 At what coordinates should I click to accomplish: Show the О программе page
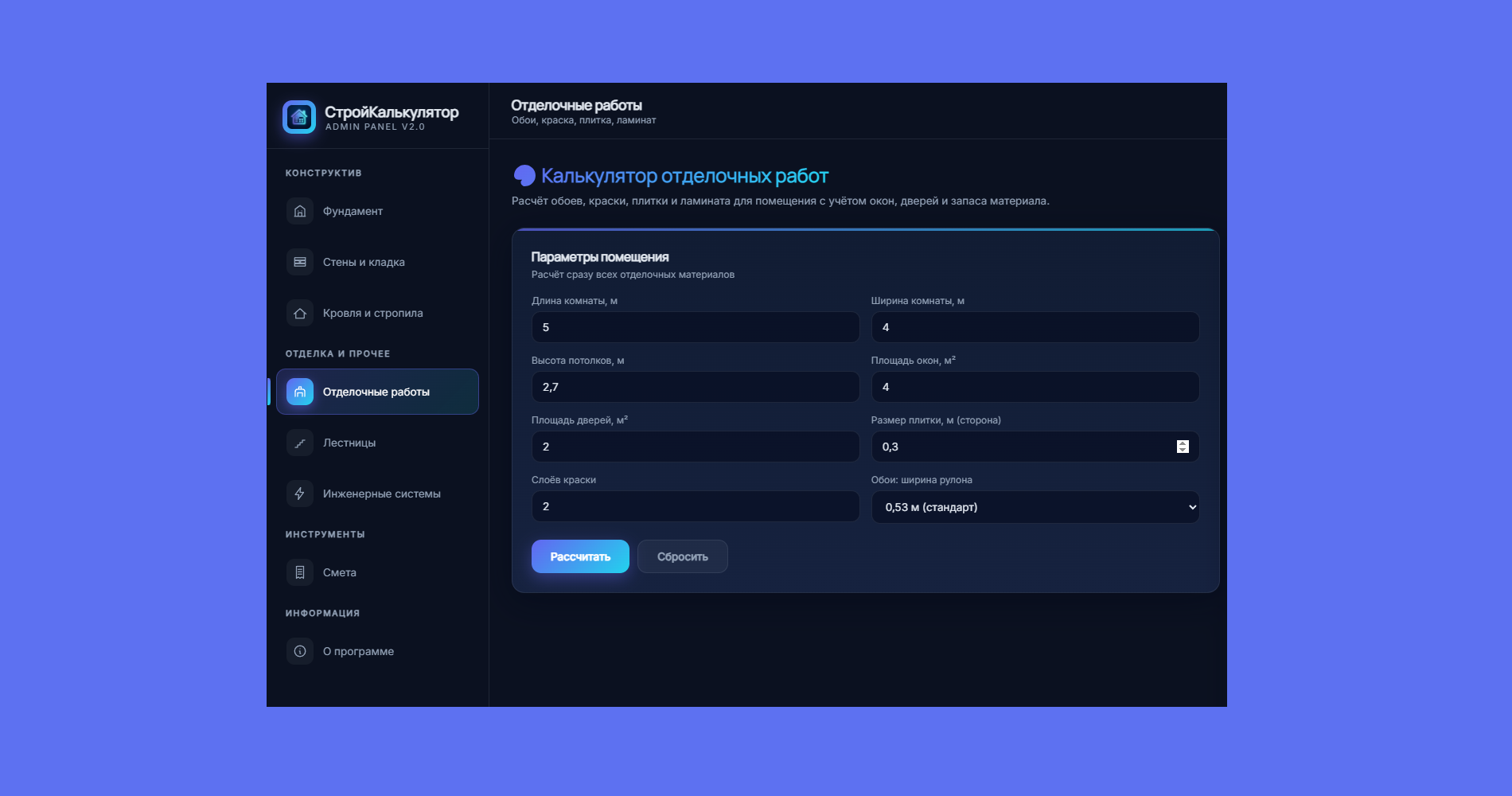pos(377,651)
